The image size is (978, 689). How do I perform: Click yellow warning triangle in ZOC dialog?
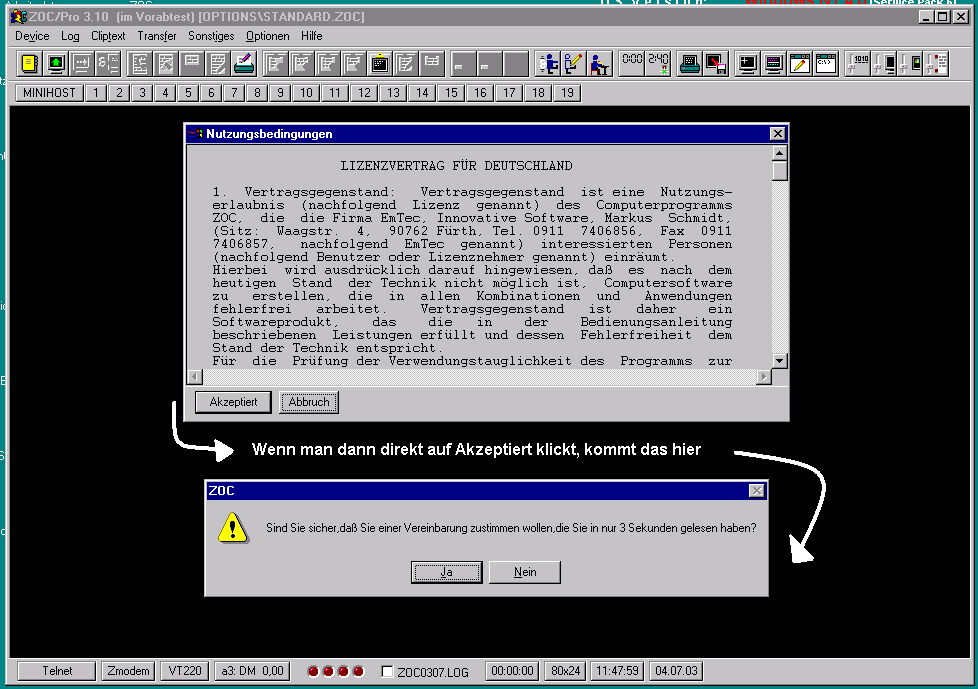tap(233, 528)
